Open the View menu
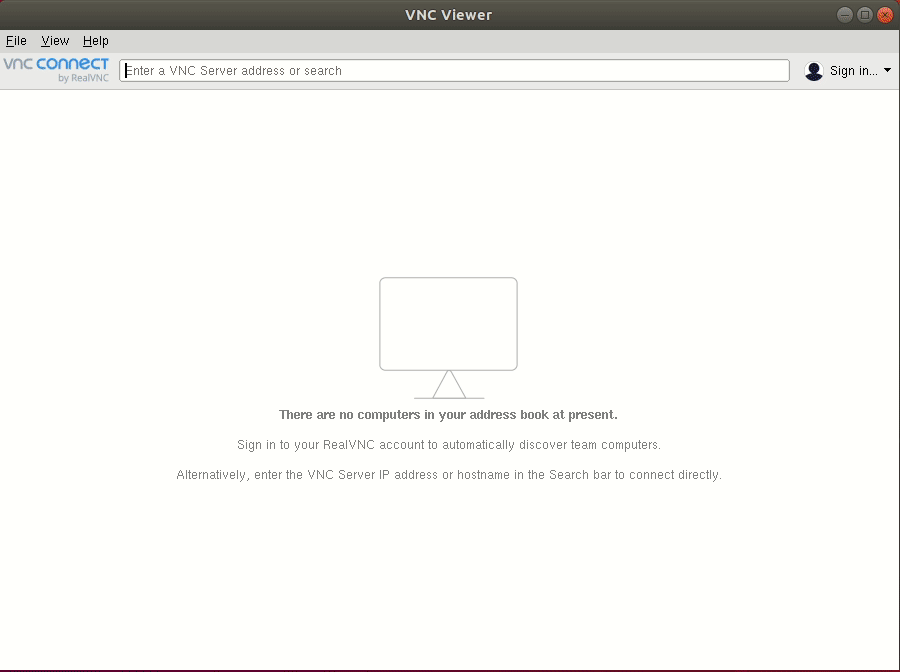 (x=55, y=41)
